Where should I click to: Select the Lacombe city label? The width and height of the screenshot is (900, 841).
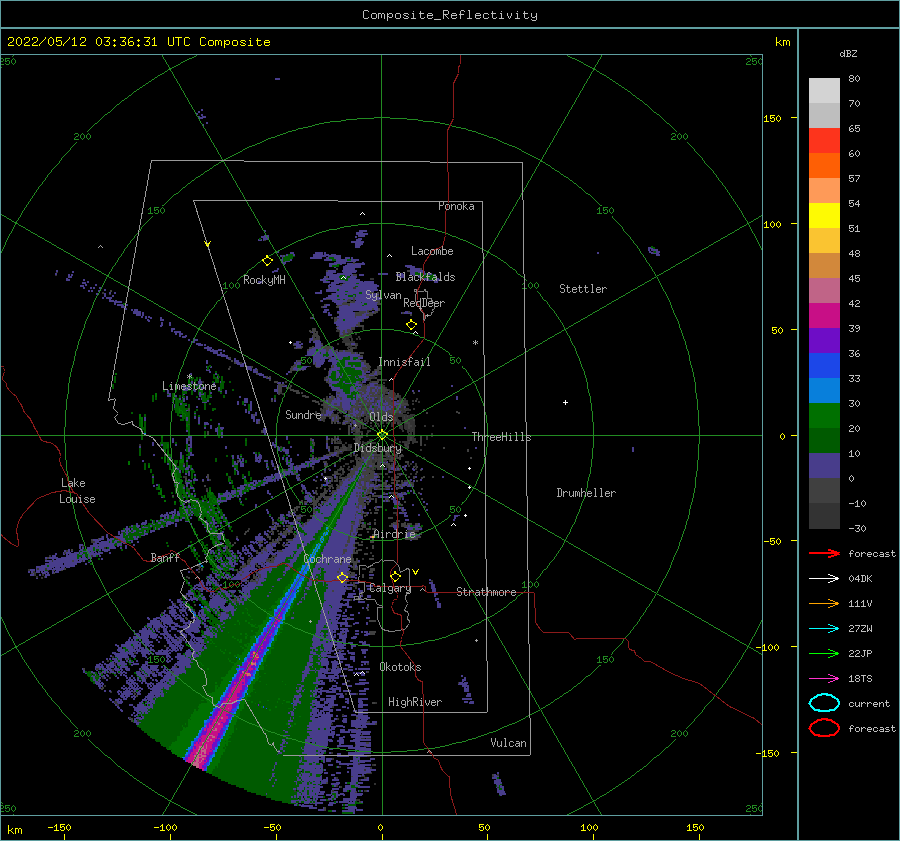432,251
